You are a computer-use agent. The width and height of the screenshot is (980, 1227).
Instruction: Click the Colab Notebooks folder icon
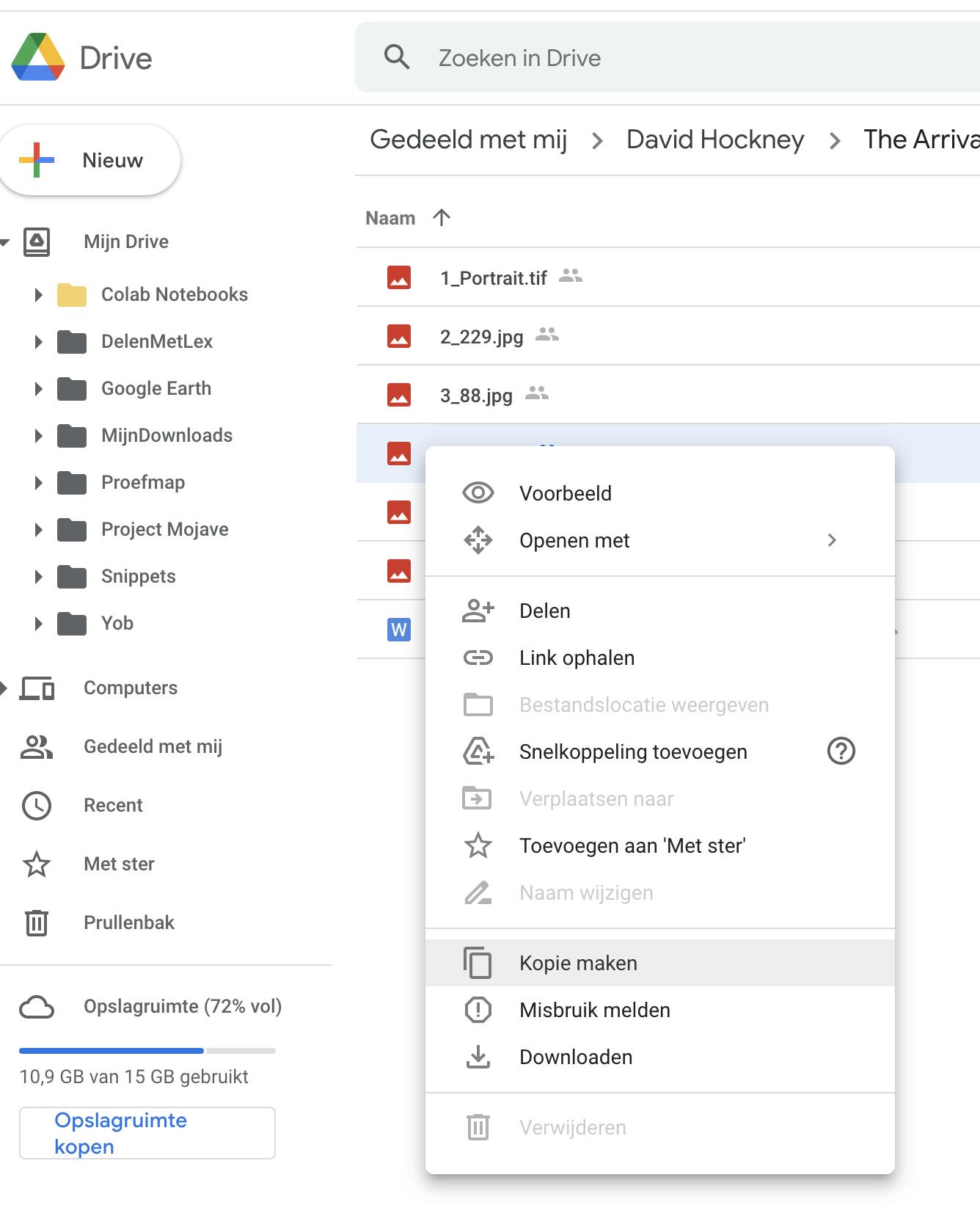(72, 294)
